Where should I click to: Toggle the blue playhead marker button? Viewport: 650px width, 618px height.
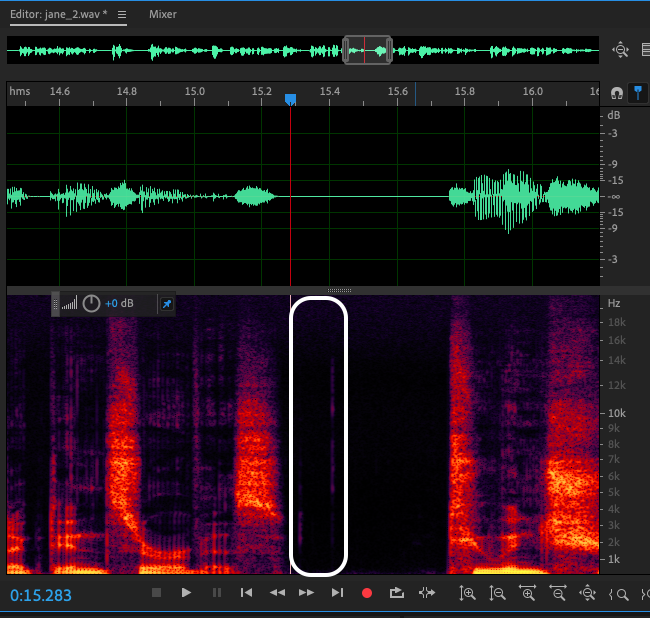click(638, 93)
